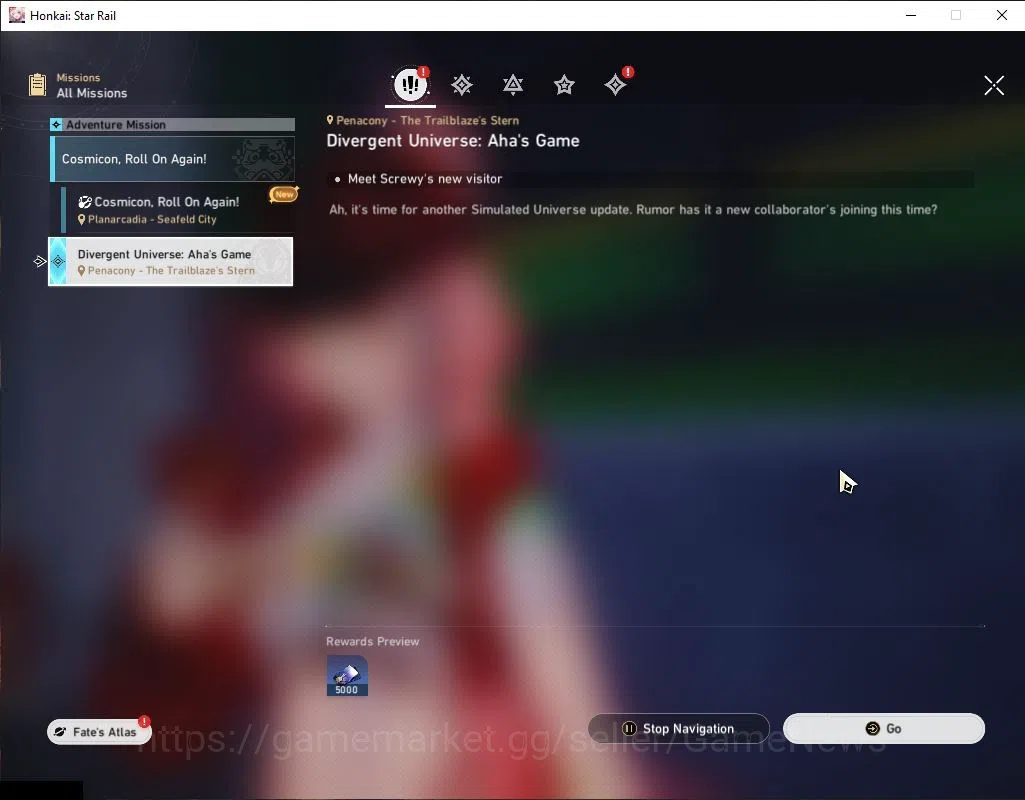Open the star-shaped mission category tab
Screen dimensions: 1025x800
coord(564,85)
